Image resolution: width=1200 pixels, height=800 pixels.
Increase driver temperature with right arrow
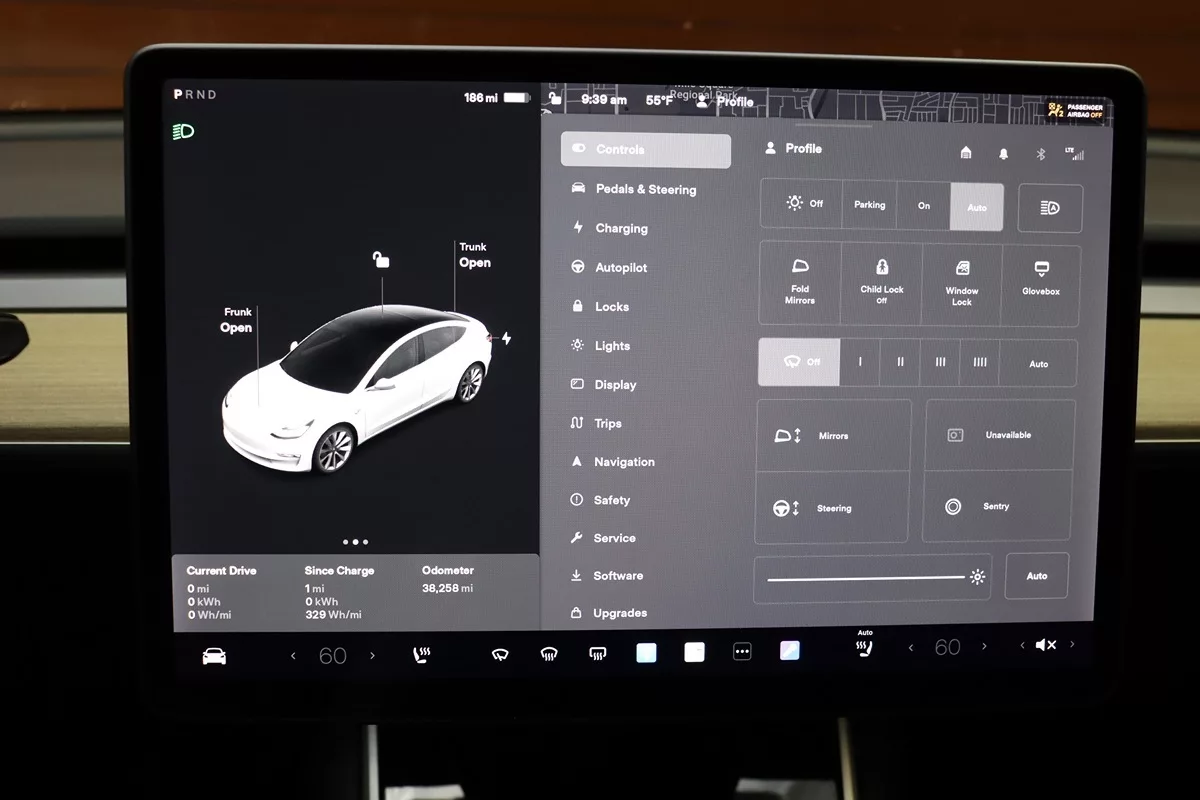pyautogui.click(x=373, y=656)
